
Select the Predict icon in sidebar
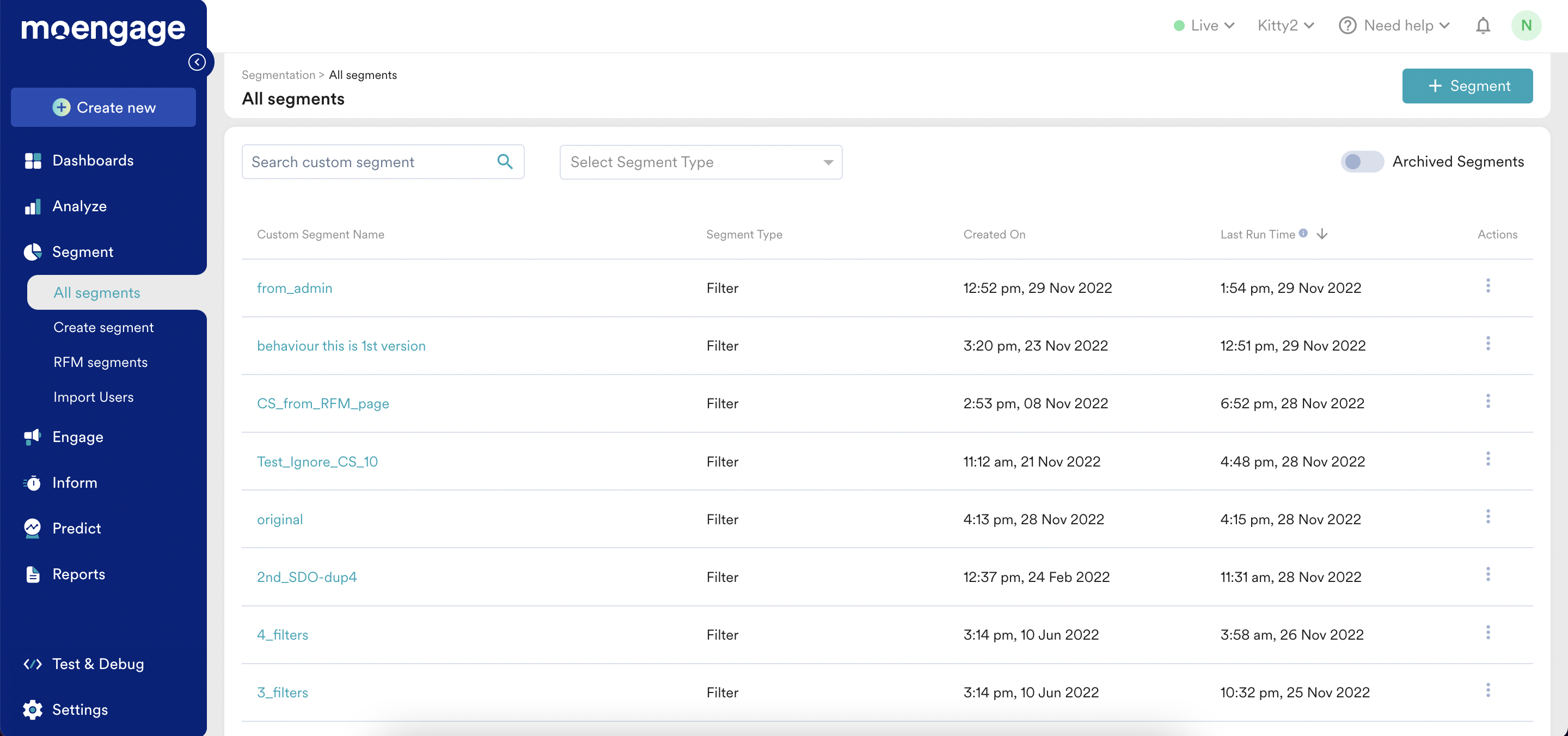click(x=32, y=528)
